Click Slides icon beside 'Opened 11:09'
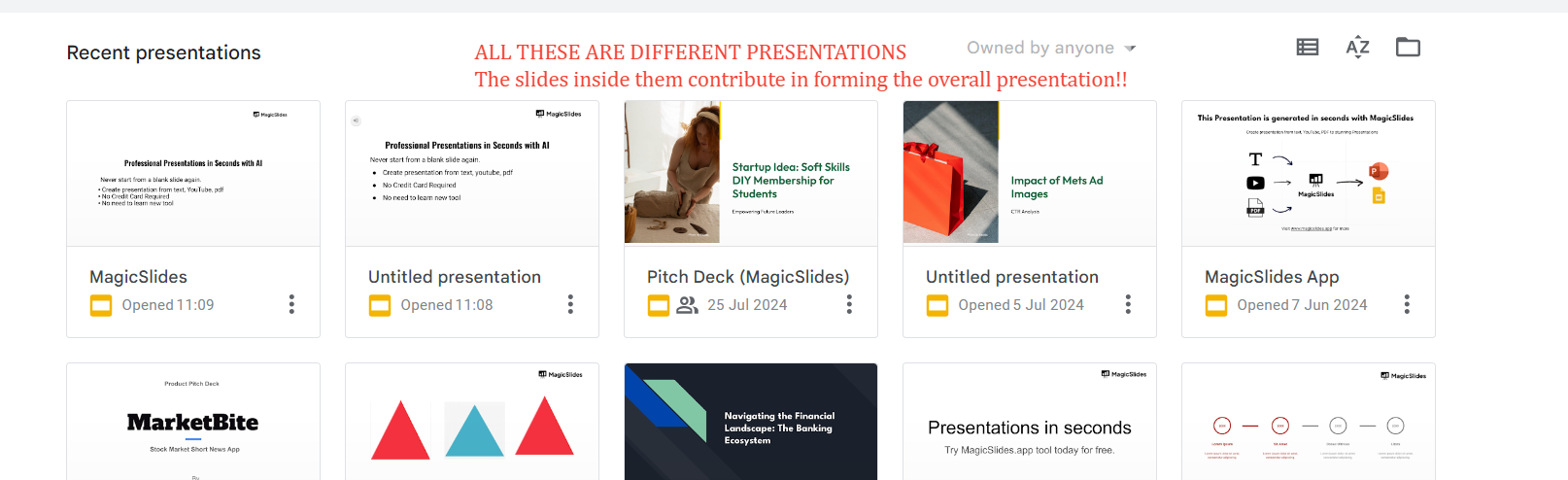The height and width of the screenshot is (480, 1568). (101, 306)
